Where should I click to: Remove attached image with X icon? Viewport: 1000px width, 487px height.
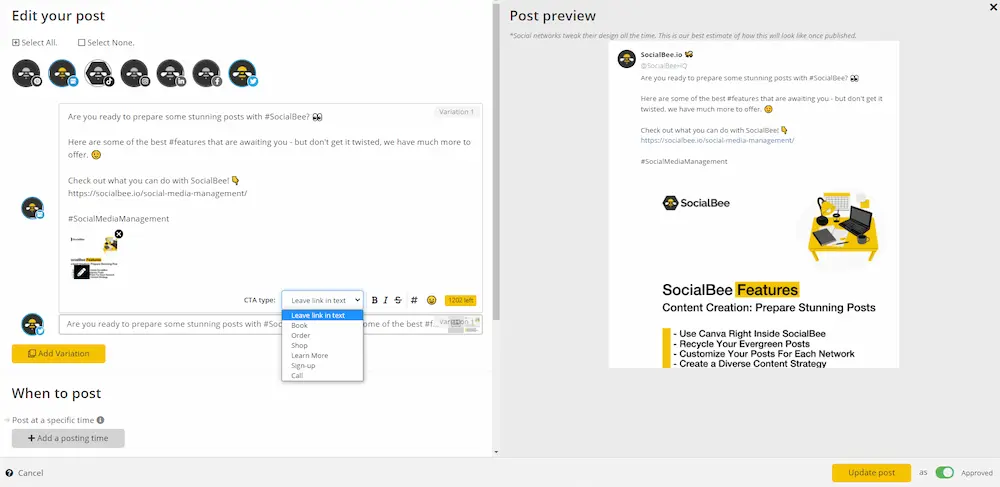click(x=119, y=234)
